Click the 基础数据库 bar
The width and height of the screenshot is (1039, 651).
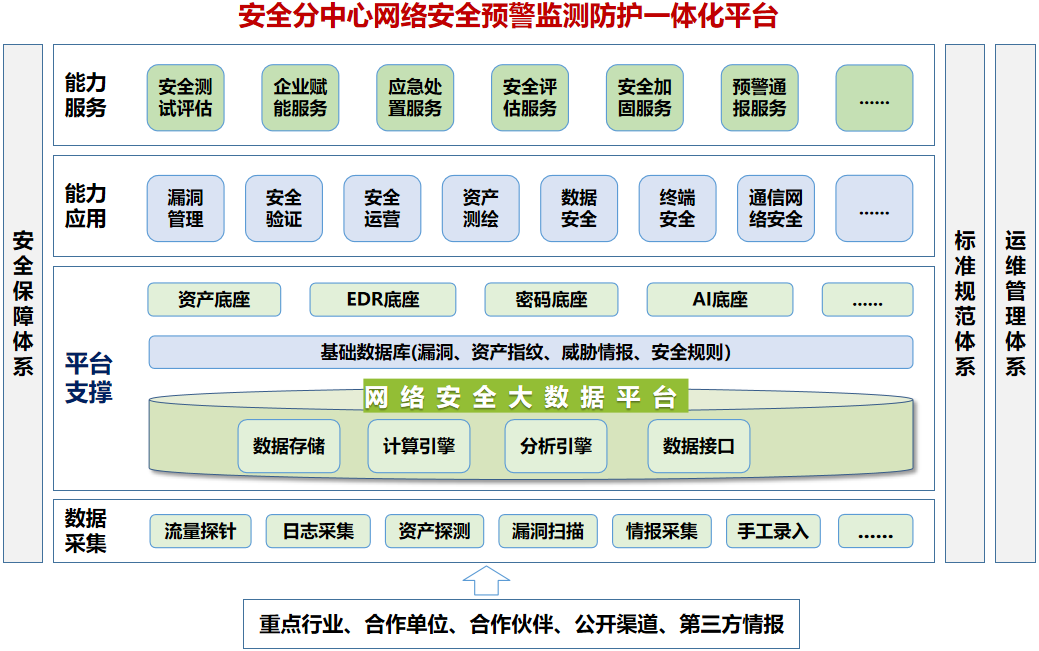(x=530, y=352)
